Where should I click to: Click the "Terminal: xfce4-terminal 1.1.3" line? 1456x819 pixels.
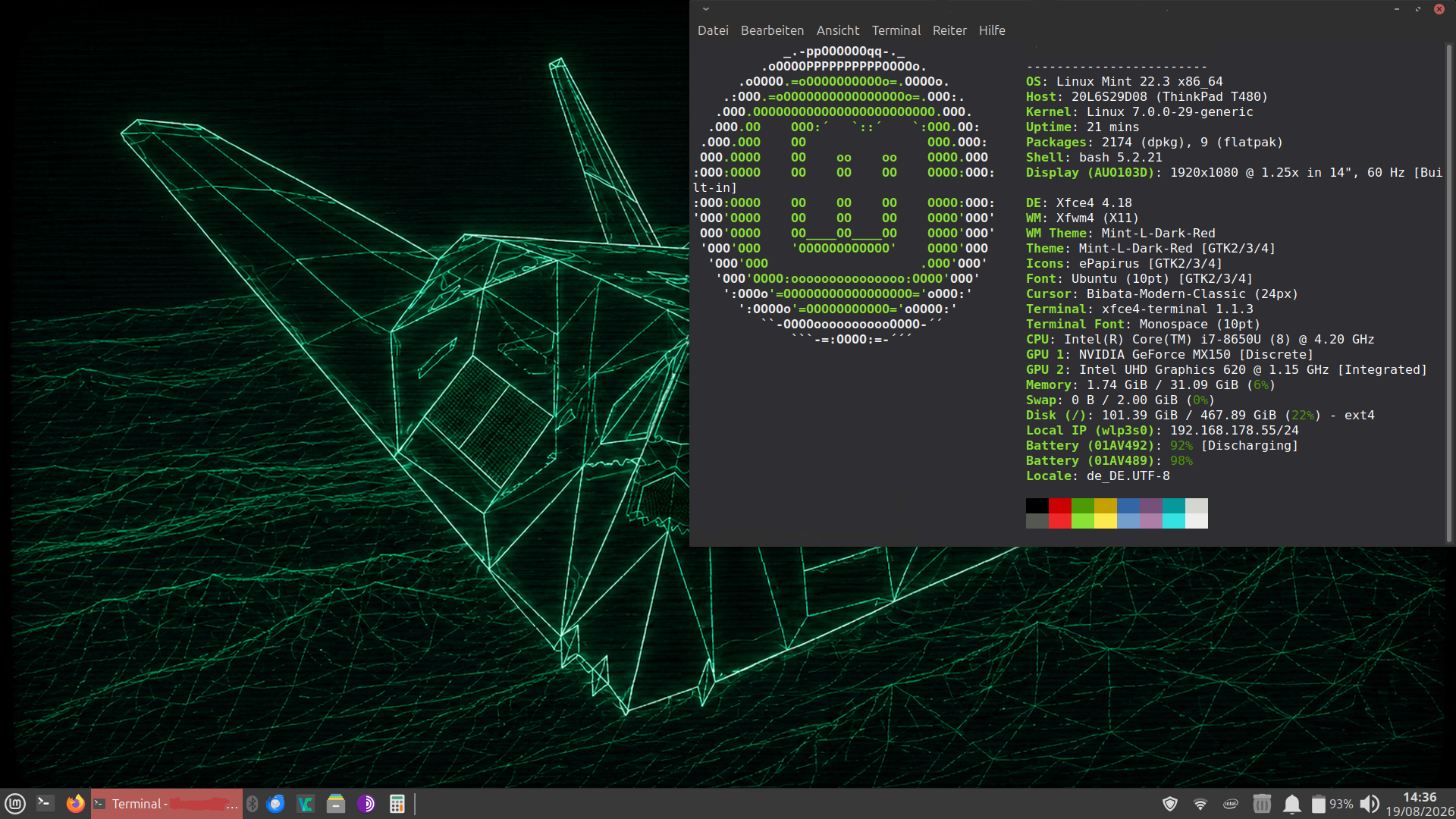(x=1140, y=309)
